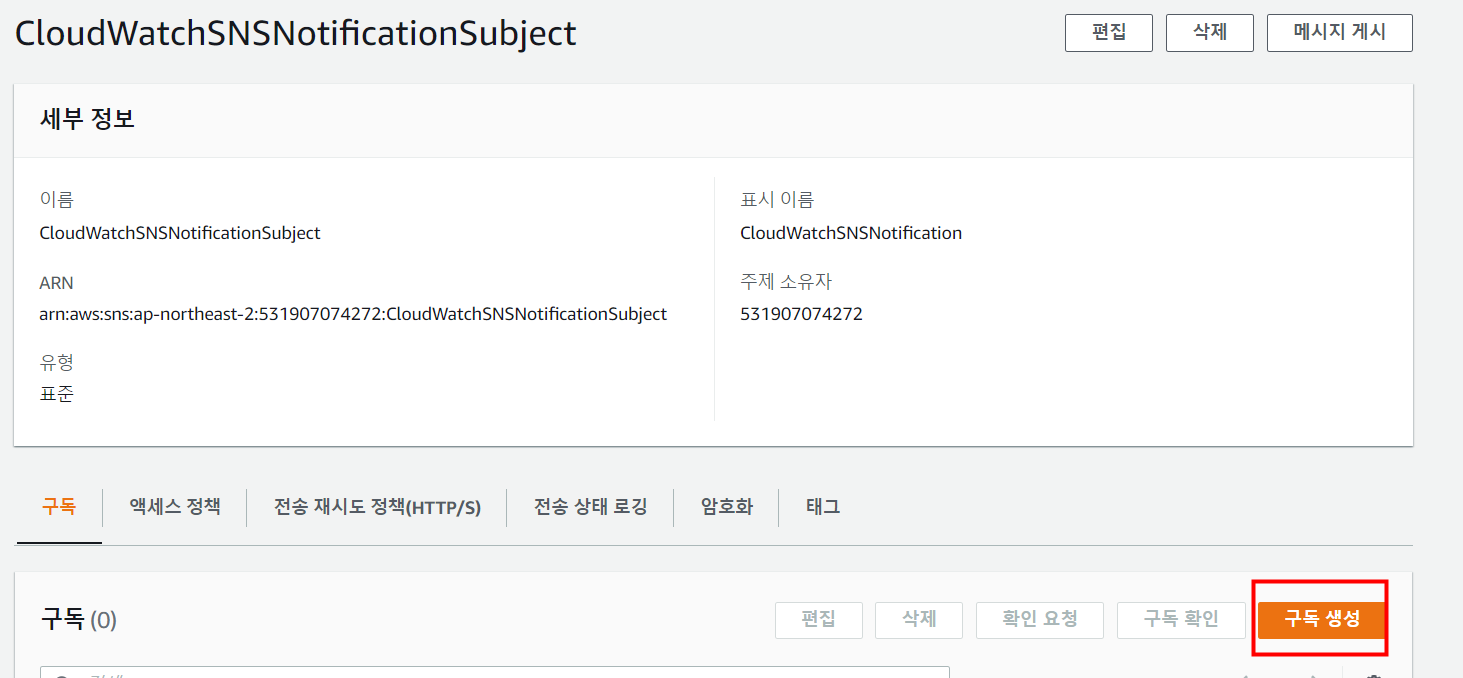Open the 전송 상태 로깅 tab

tap(591, 507)
